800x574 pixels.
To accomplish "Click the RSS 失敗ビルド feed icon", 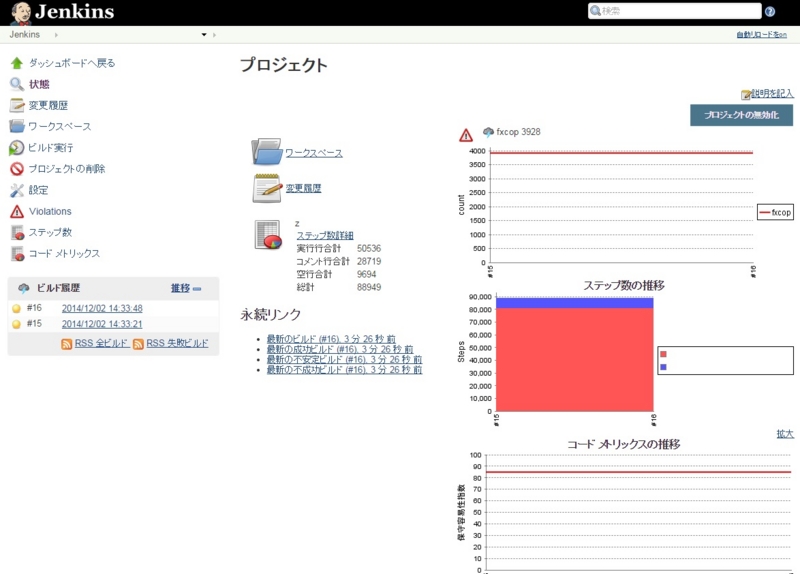I will (x=138, y=344).
